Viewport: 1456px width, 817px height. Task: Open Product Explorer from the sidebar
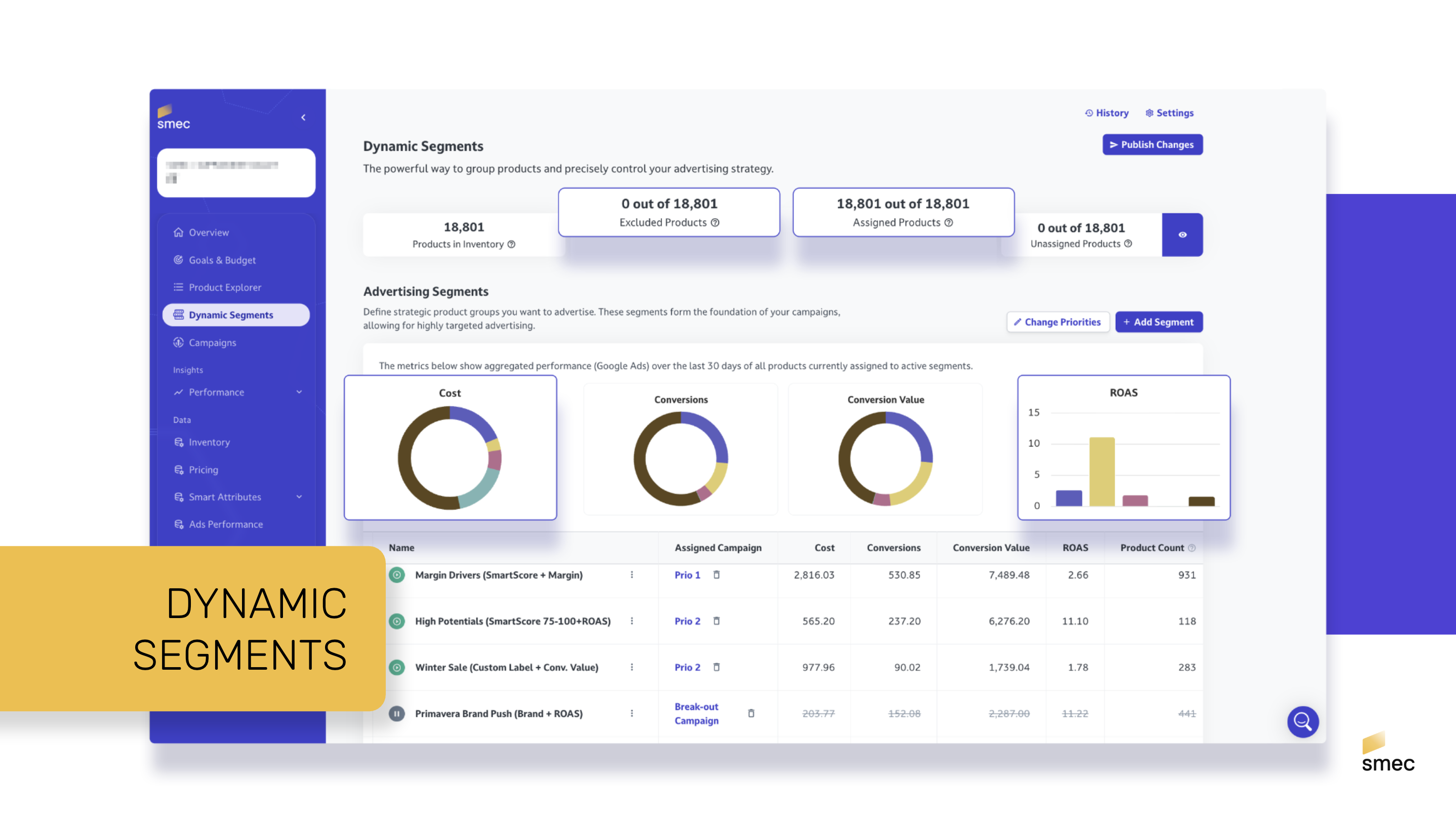(224, 287)
